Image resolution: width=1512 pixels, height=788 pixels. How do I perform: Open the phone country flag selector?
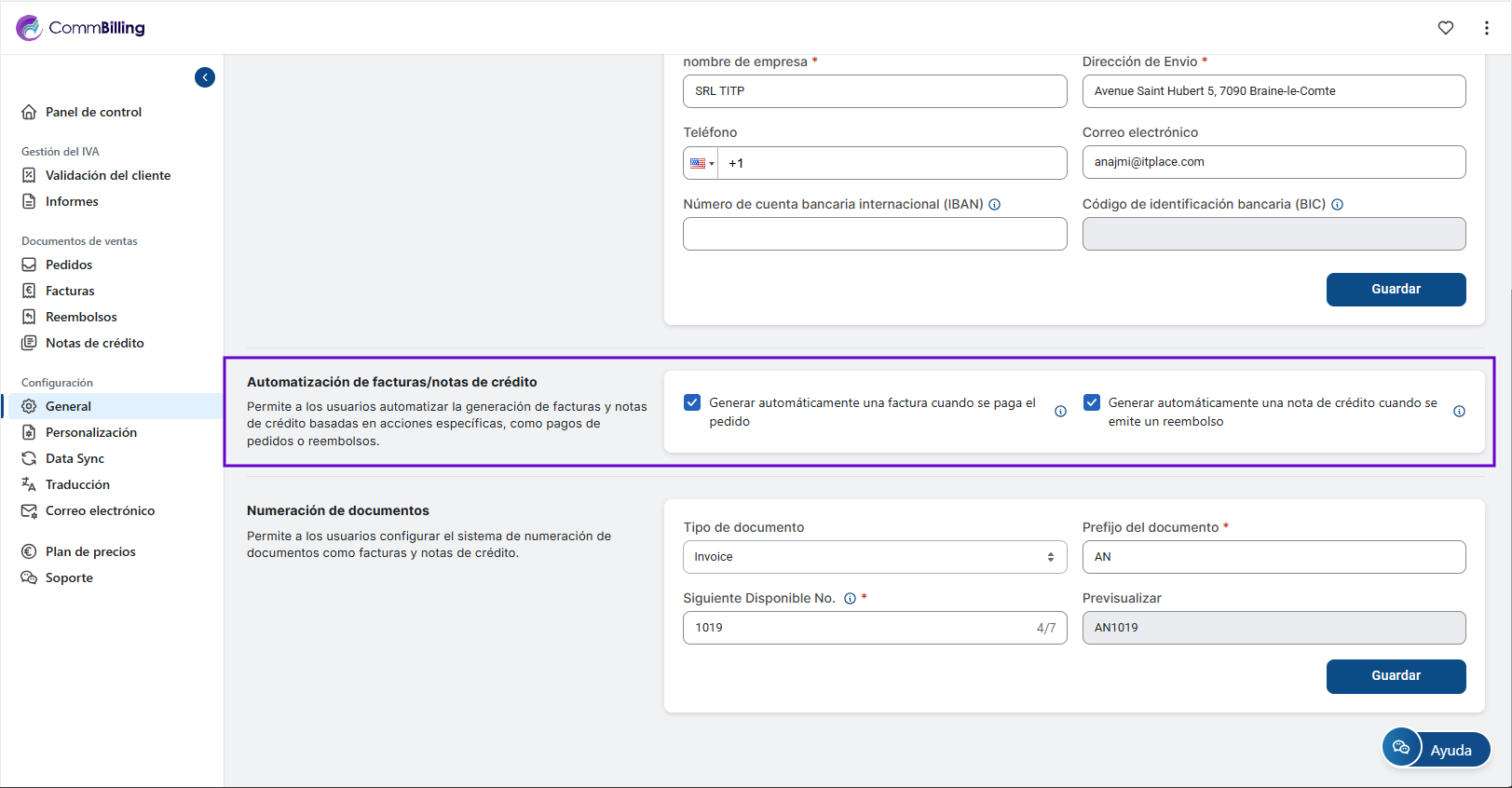[702, 163]
